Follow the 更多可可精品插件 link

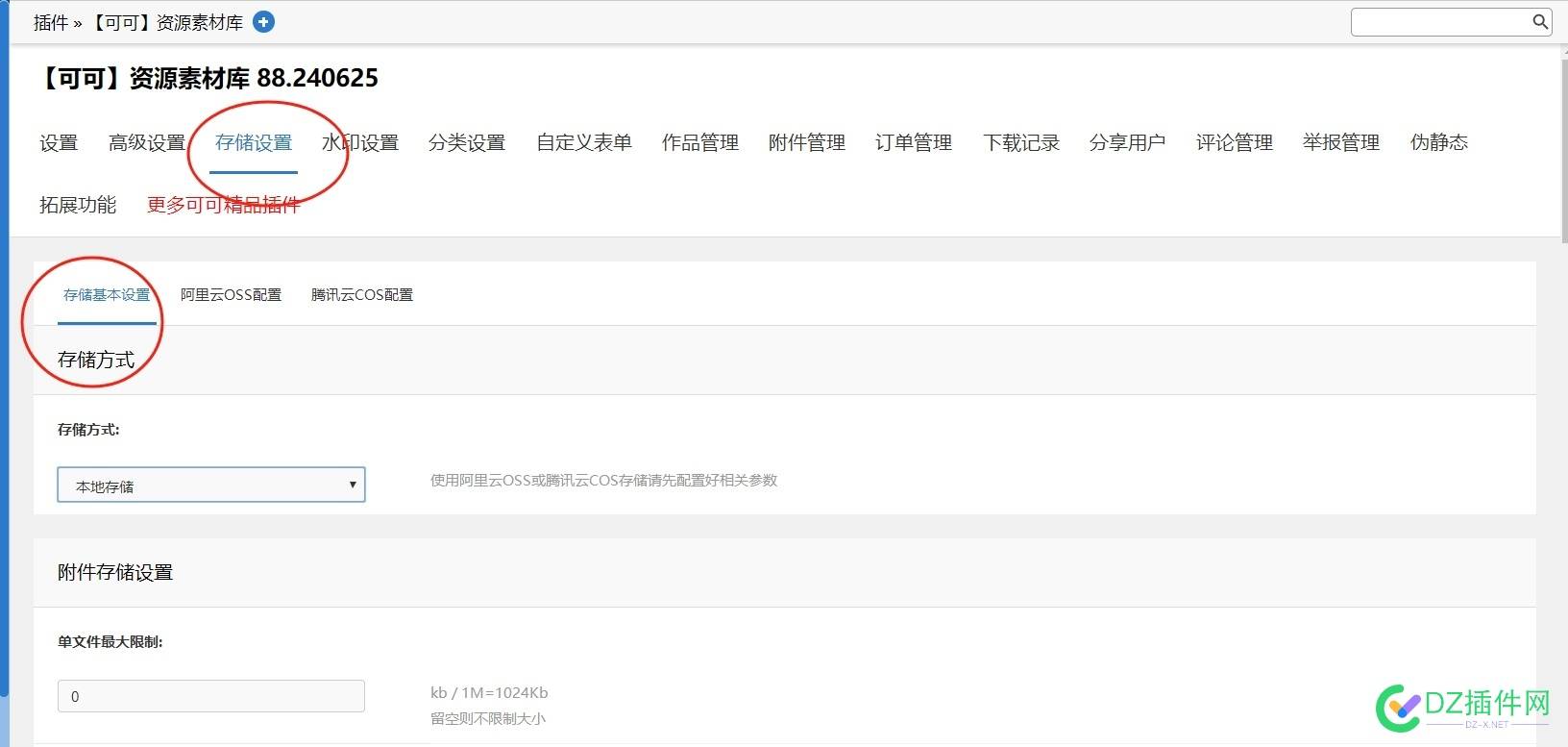coord(224,205)
